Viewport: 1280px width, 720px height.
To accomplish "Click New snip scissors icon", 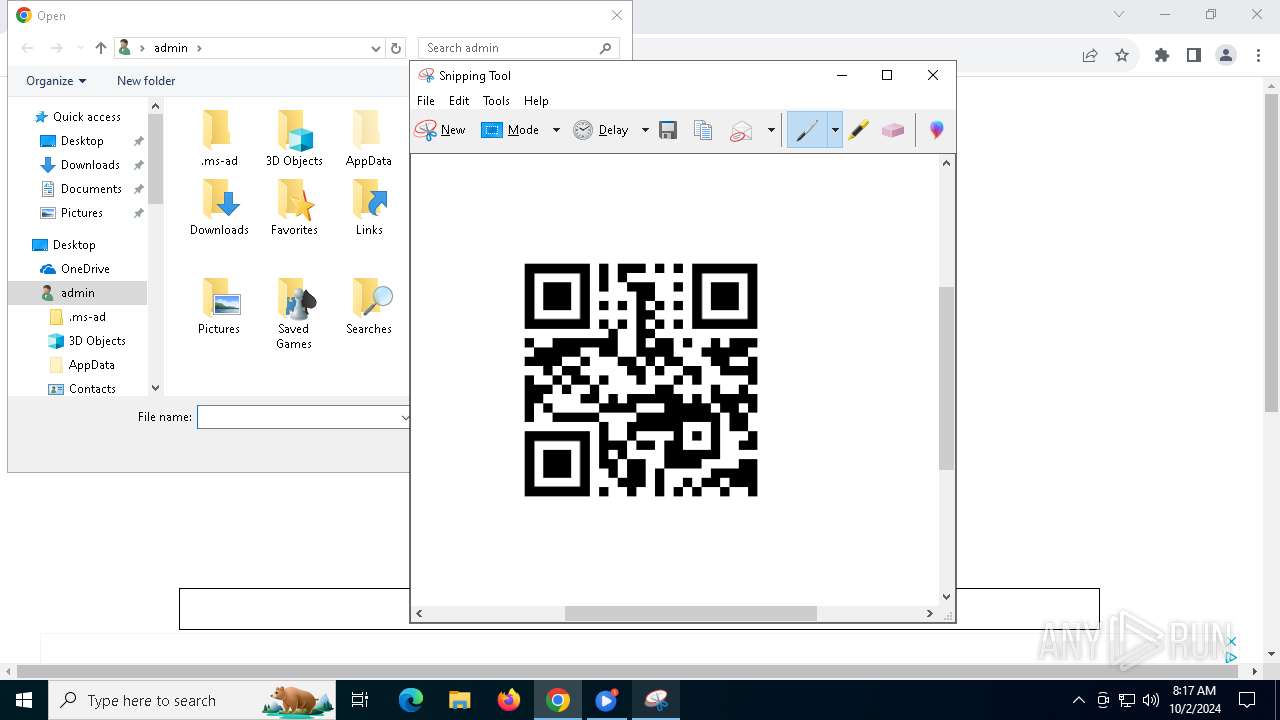I will [x=440, y=130].
